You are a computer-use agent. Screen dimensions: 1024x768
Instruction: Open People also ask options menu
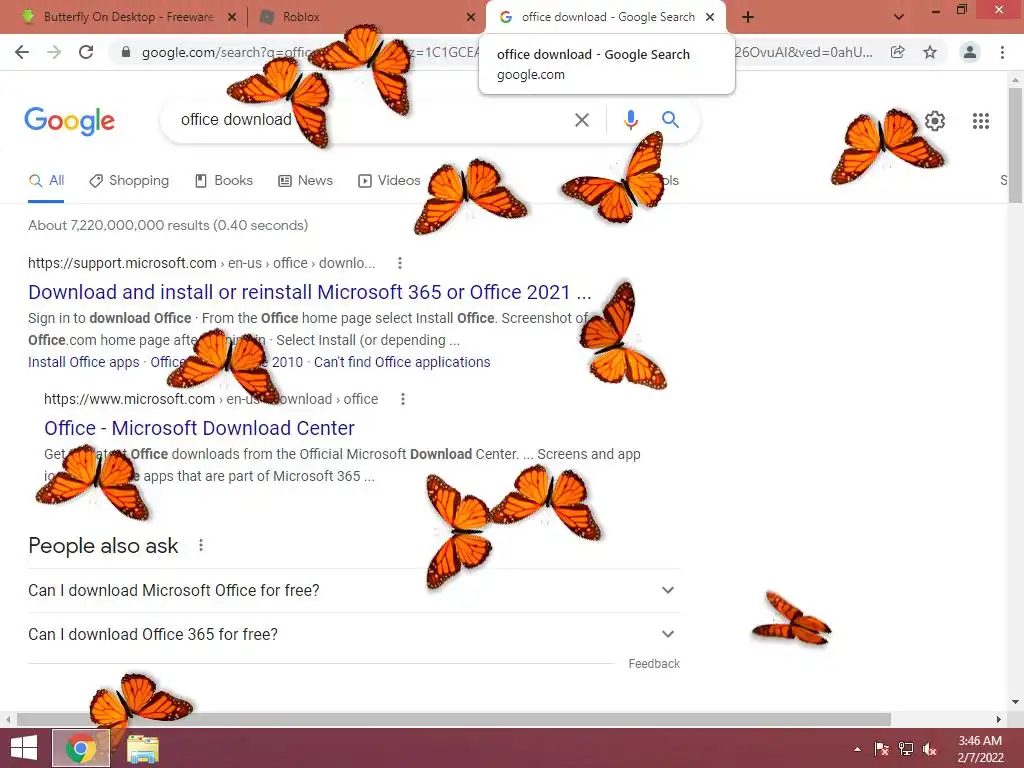pyautogui.click(x=201, y=545)
